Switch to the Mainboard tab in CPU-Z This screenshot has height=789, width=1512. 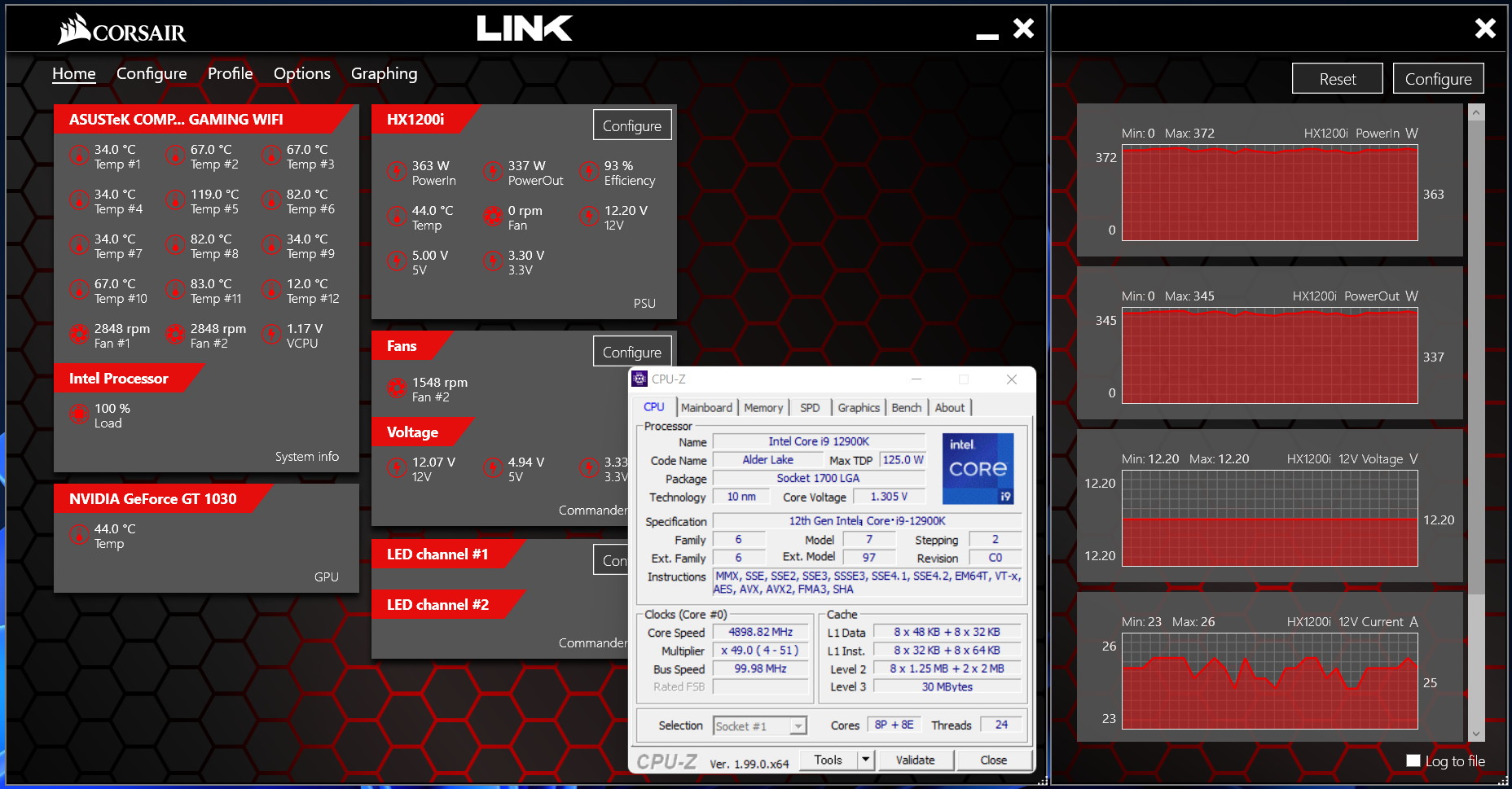706,407
